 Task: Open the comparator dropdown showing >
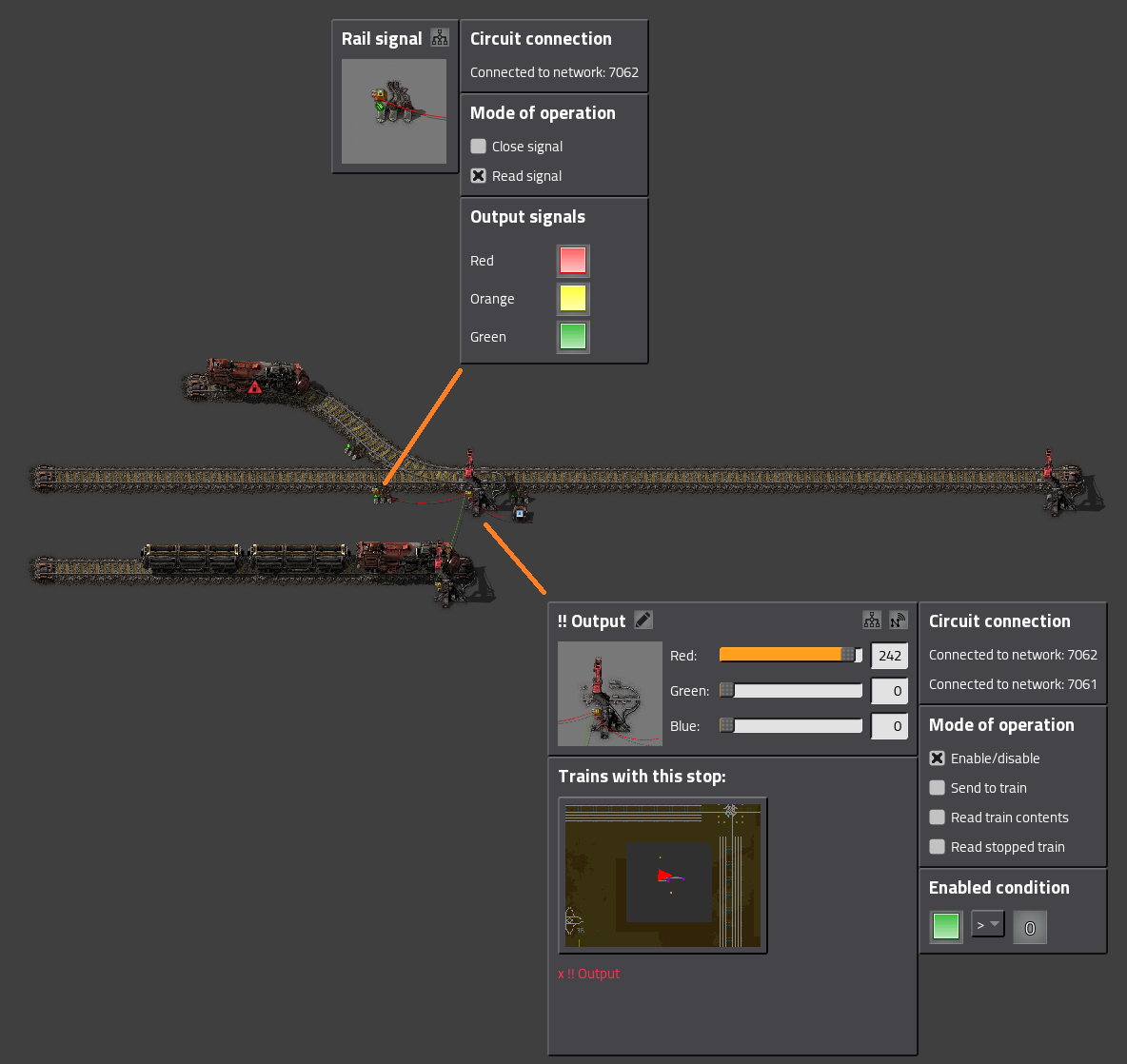pos(988,924)
